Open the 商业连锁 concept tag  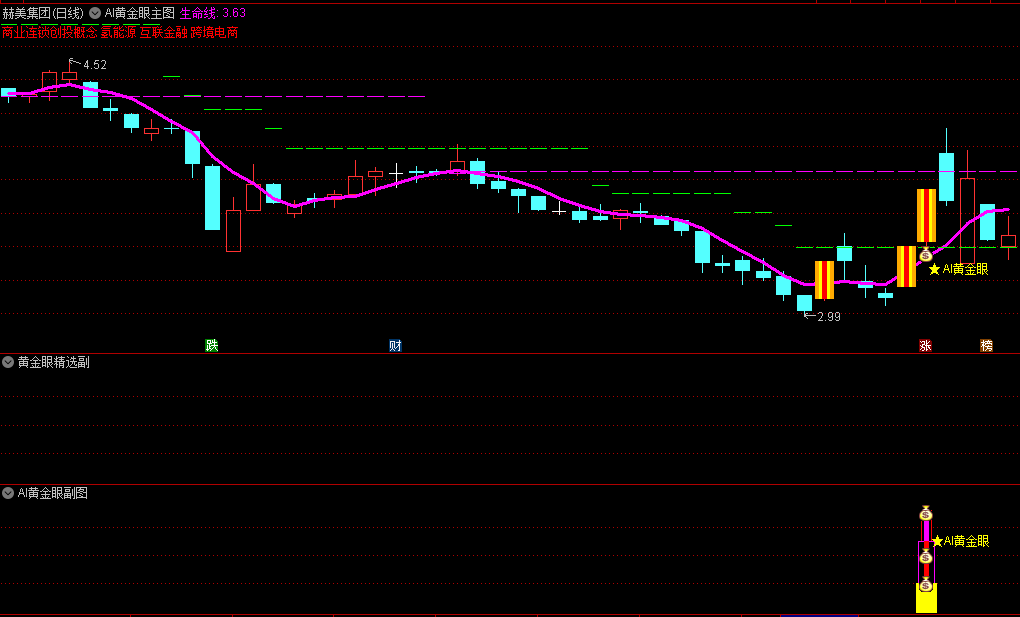pos(25,33)
